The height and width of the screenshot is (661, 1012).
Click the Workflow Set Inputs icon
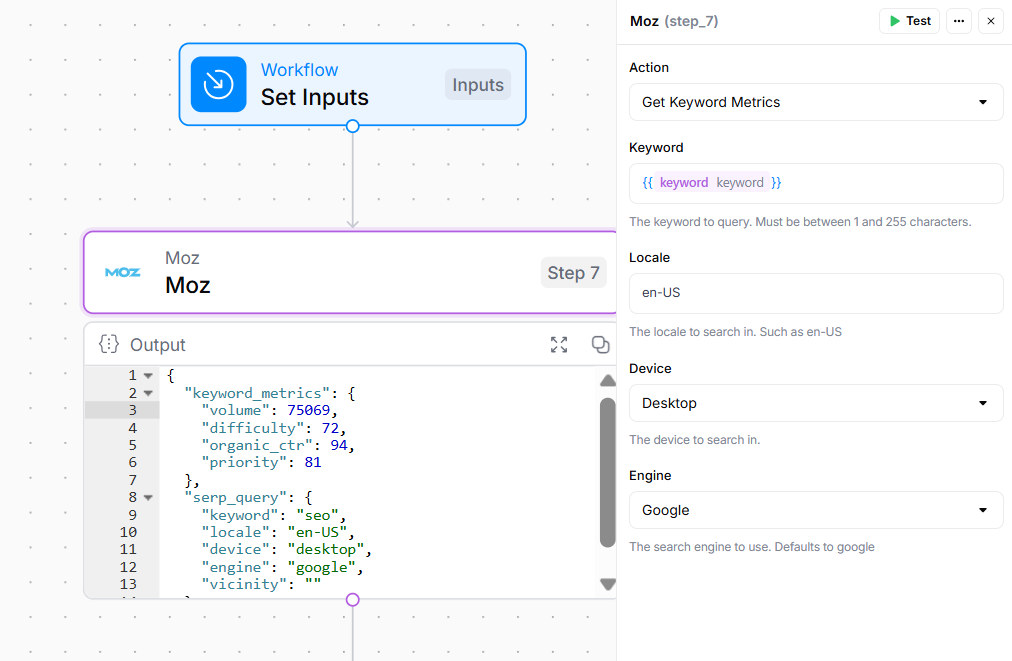[218, 85]
